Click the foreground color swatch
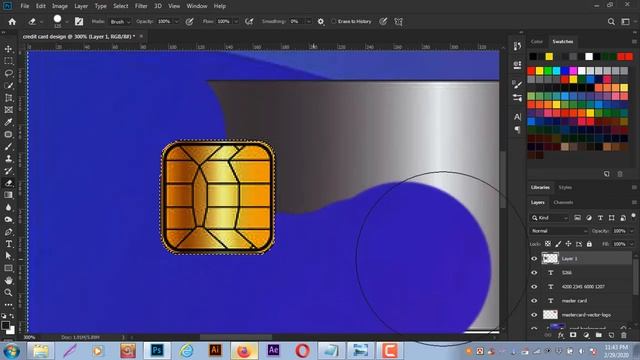This screenshot has height=360, width=640. tap(5, 325)
